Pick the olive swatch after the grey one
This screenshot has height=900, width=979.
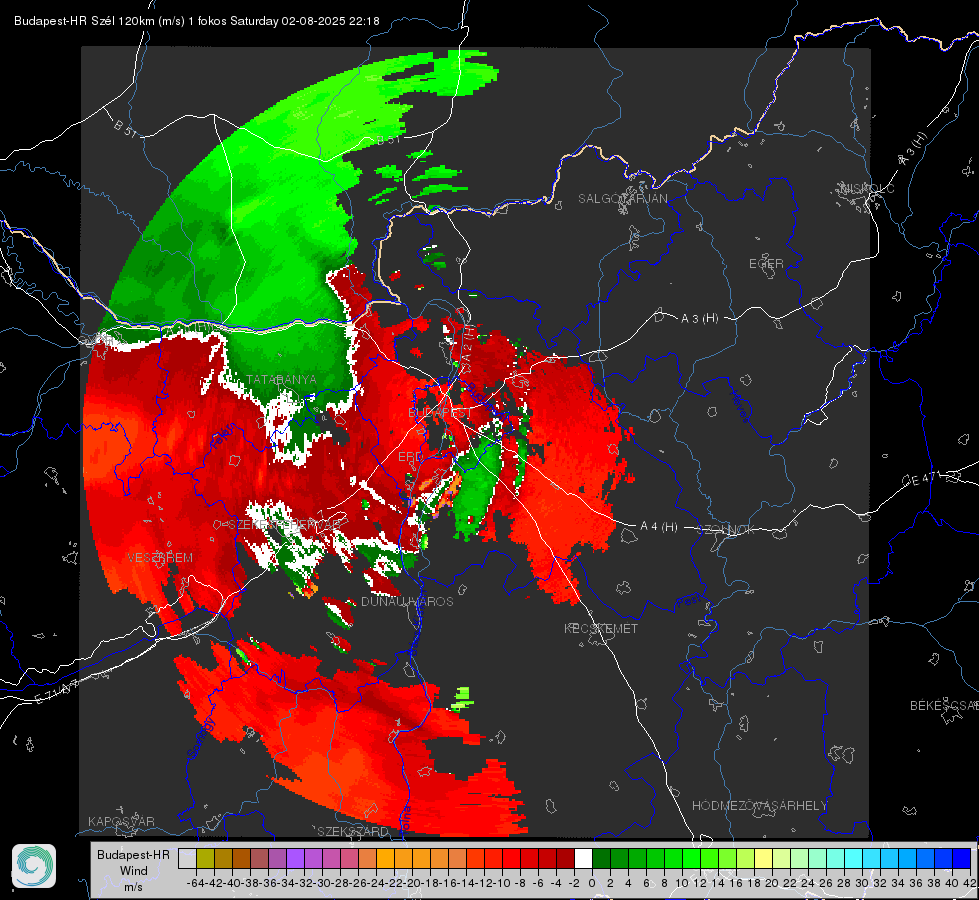coord(205,858)
